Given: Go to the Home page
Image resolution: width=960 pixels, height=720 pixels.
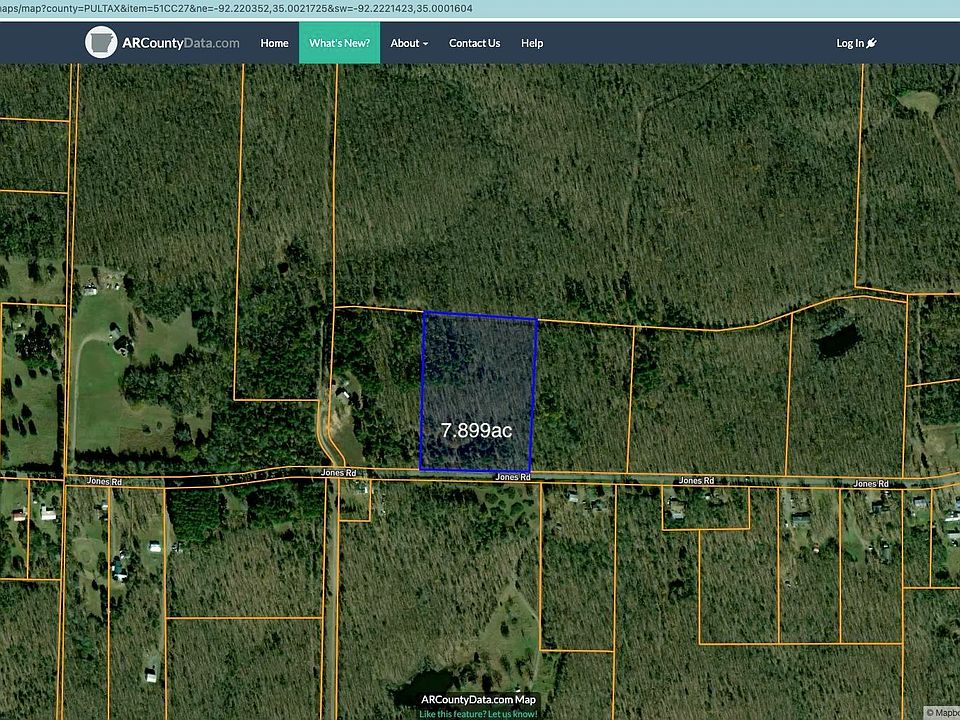Looking at the screenshot, I should (274, 43).
